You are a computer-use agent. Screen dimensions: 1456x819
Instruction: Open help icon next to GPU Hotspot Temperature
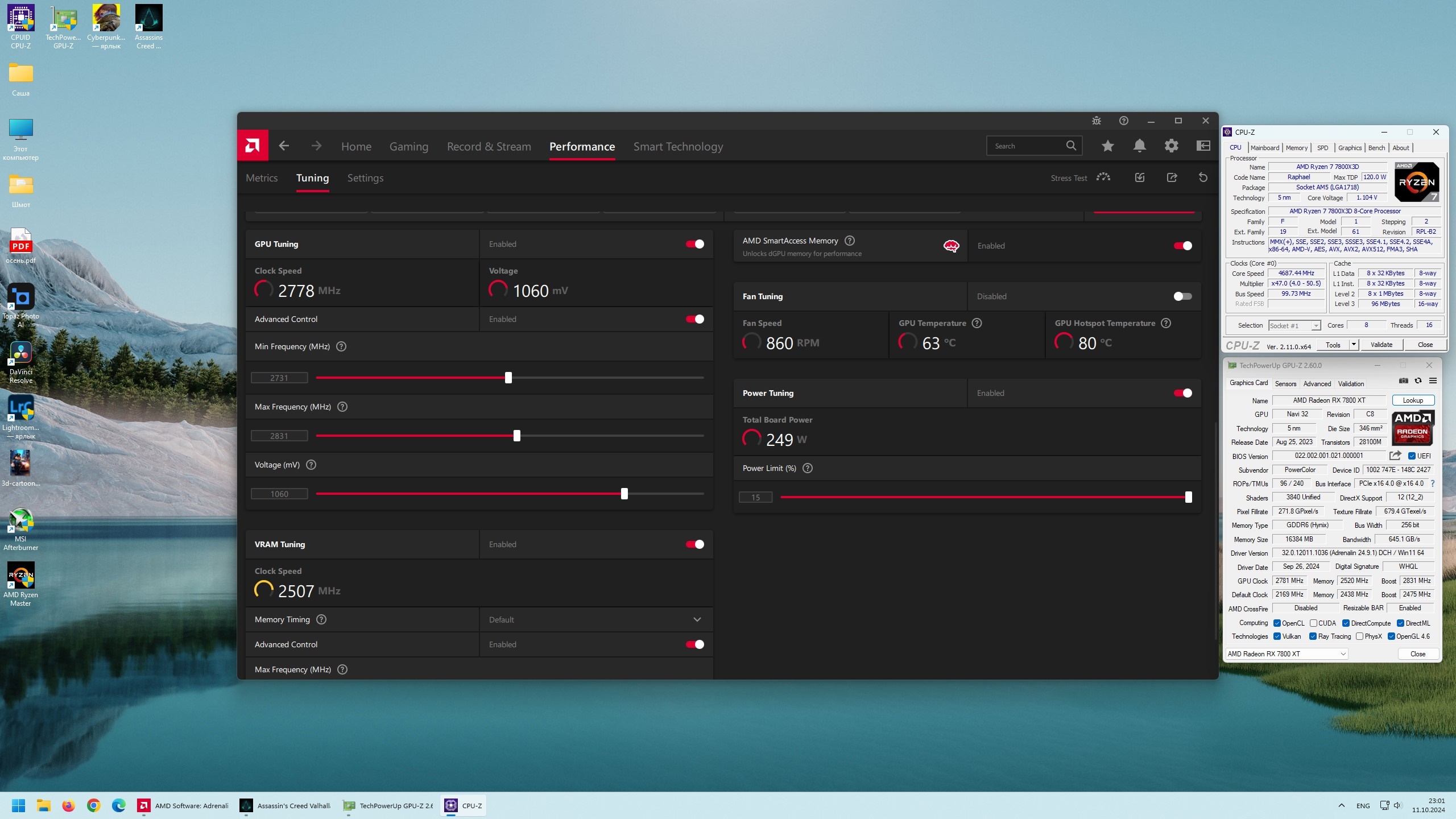1166,323
